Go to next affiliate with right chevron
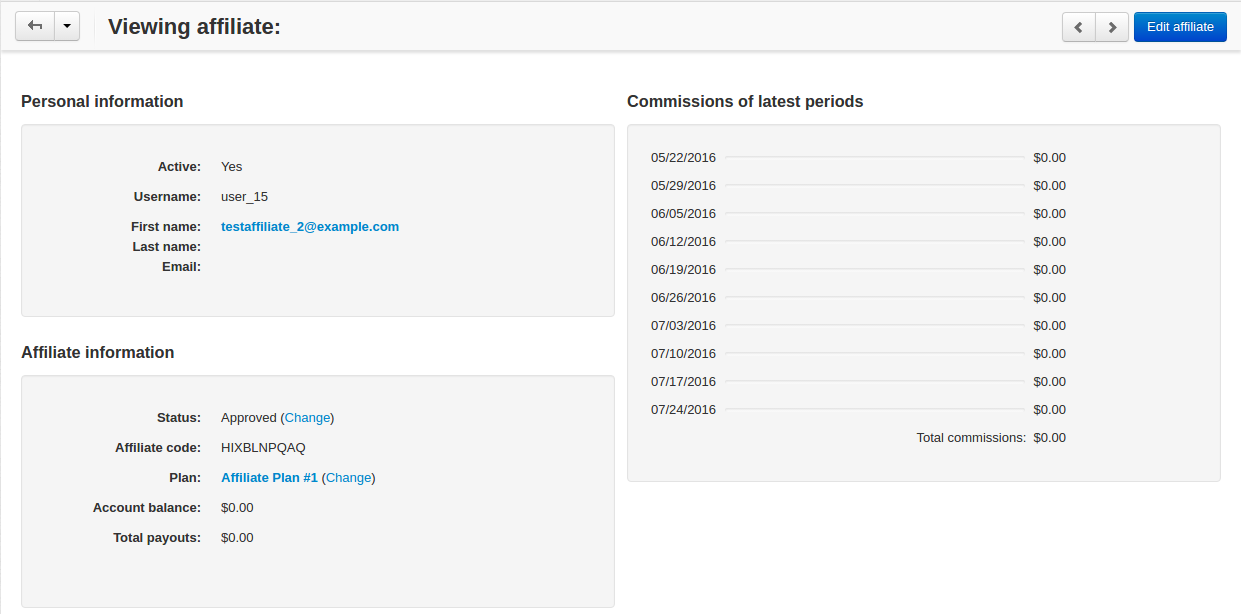This screenshot has height=614, width=1241. (1112, 27)
